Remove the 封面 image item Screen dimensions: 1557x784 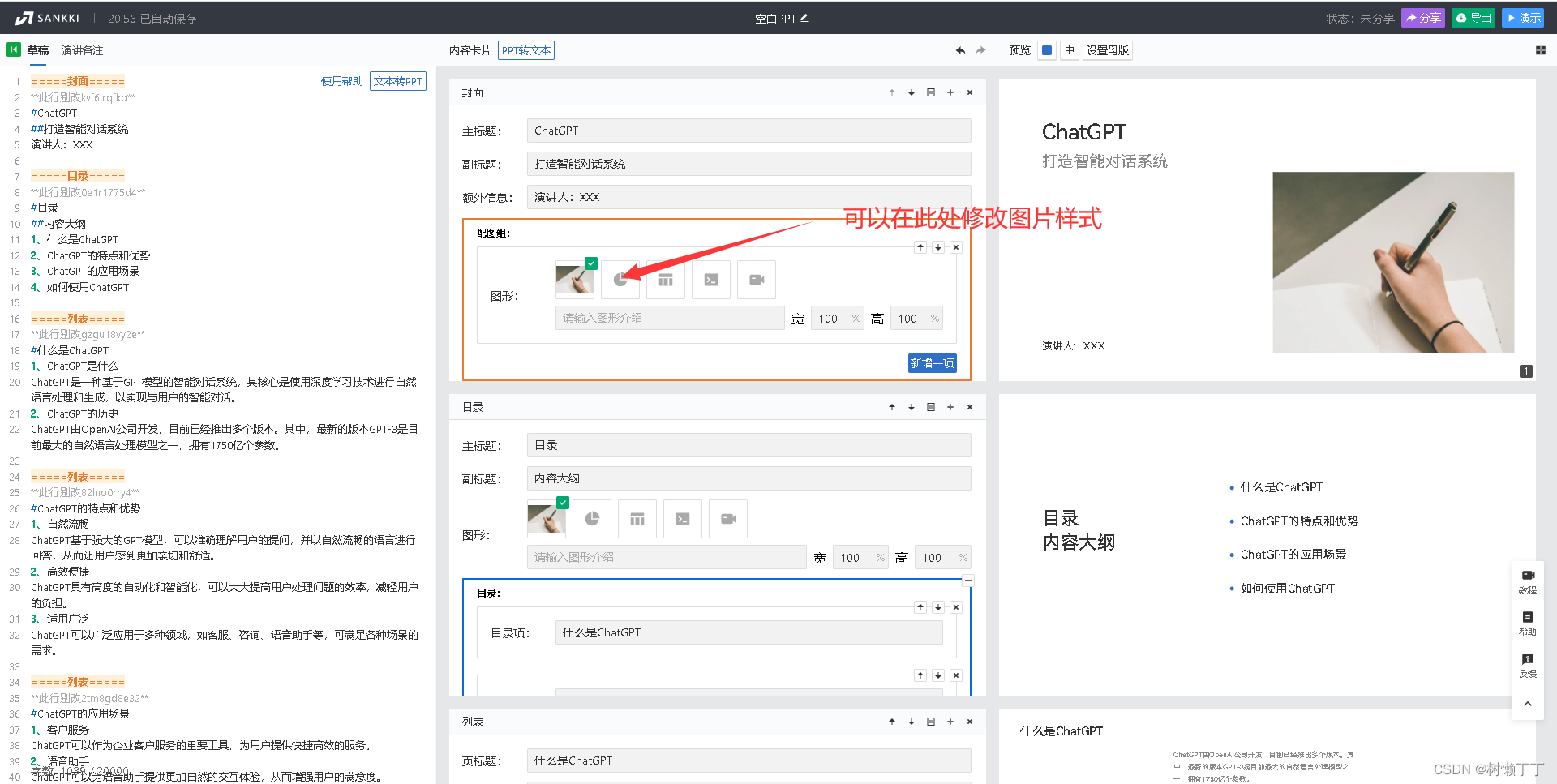(956, 247)
